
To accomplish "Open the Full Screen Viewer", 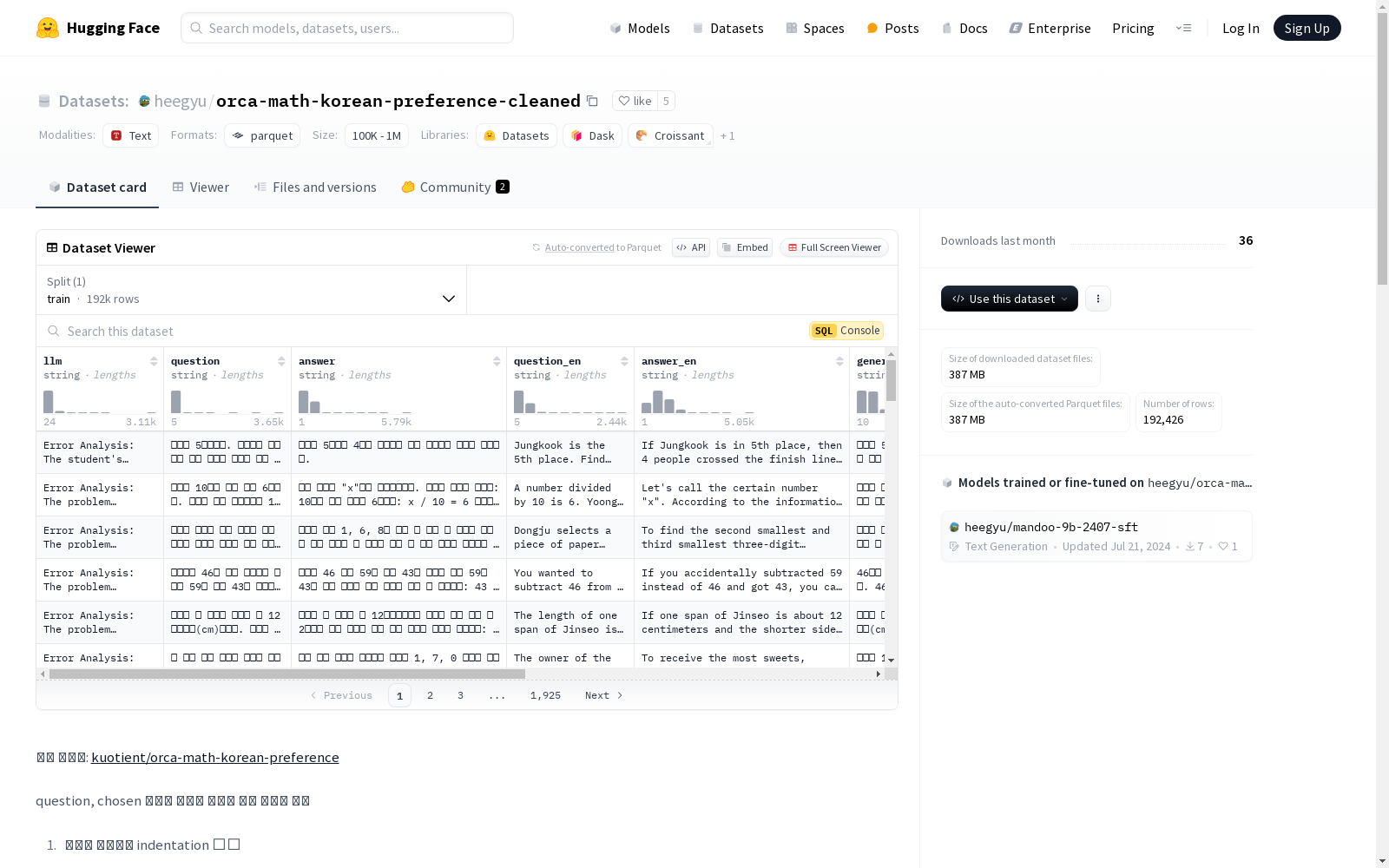I will tap(833, 247).
